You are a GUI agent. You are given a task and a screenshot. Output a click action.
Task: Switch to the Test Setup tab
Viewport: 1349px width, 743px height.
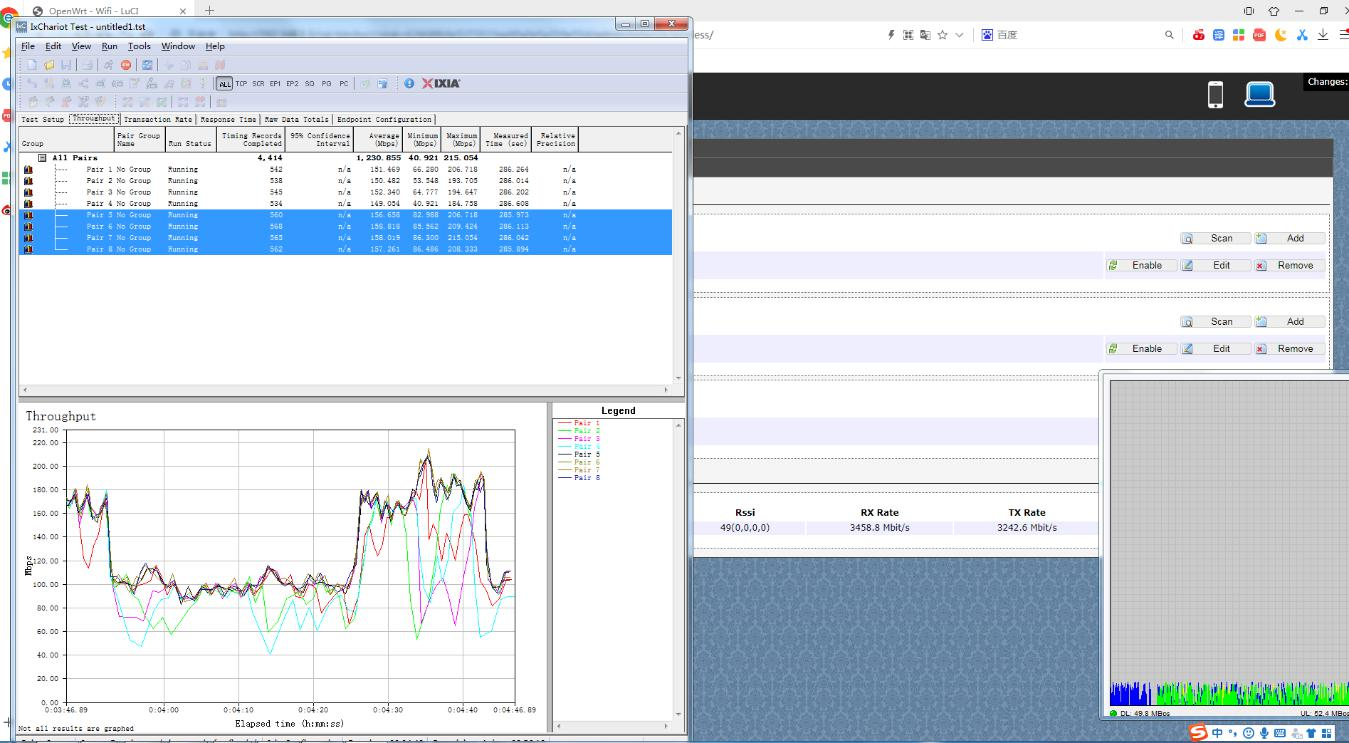[42, 120]
